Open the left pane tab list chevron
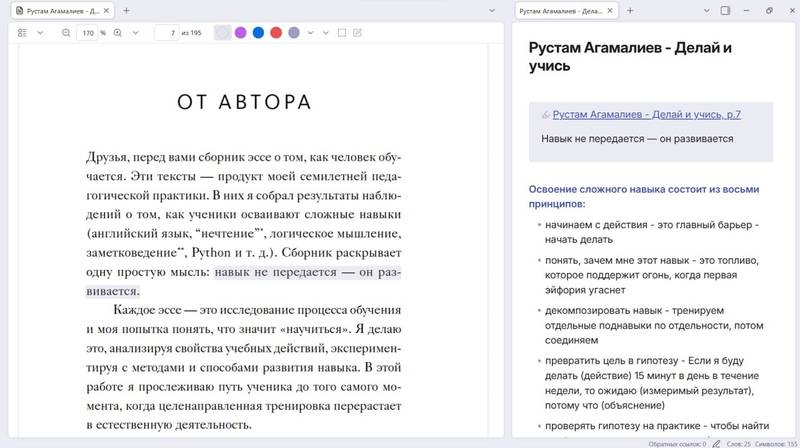The image size is (800, 448). point(492,11)
